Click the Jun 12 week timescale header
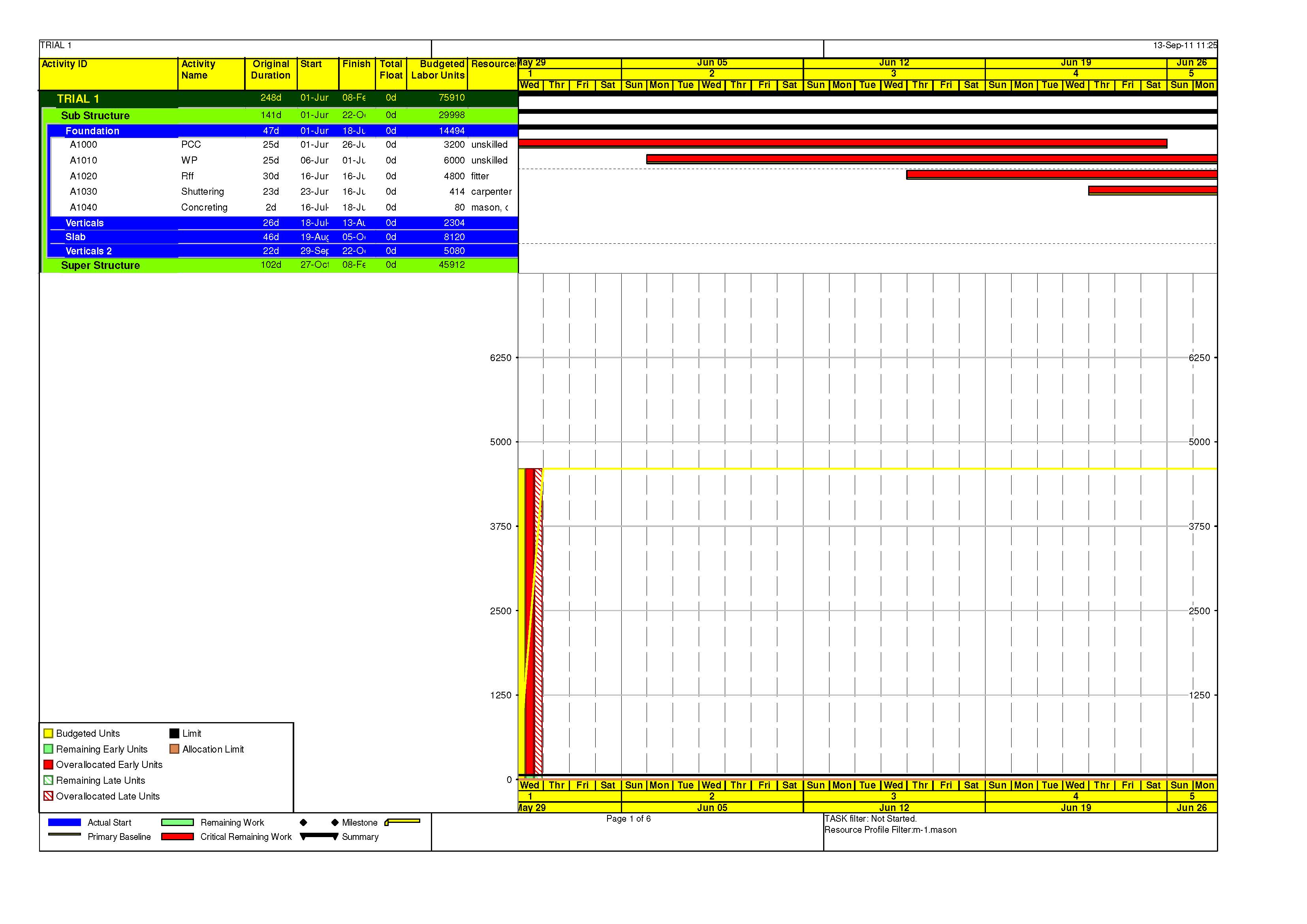The height and width of the screenshot is (924, 1307). coord(894,63)
